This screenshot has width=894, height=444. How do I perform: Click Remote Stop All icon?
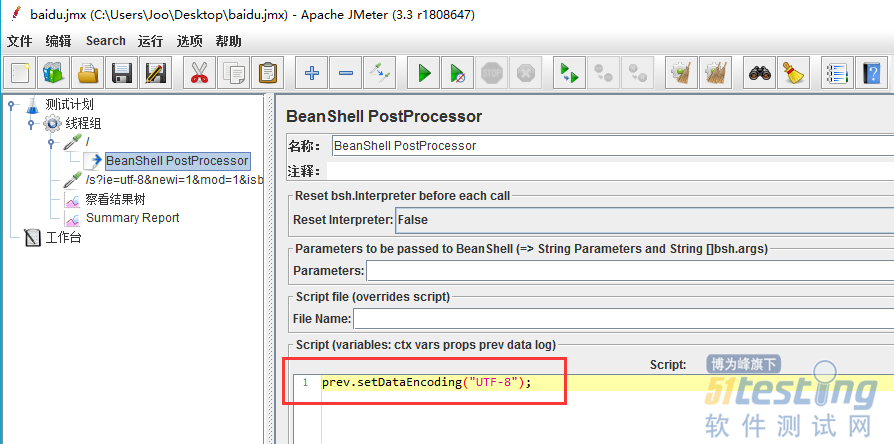click(x=603, y=73)
